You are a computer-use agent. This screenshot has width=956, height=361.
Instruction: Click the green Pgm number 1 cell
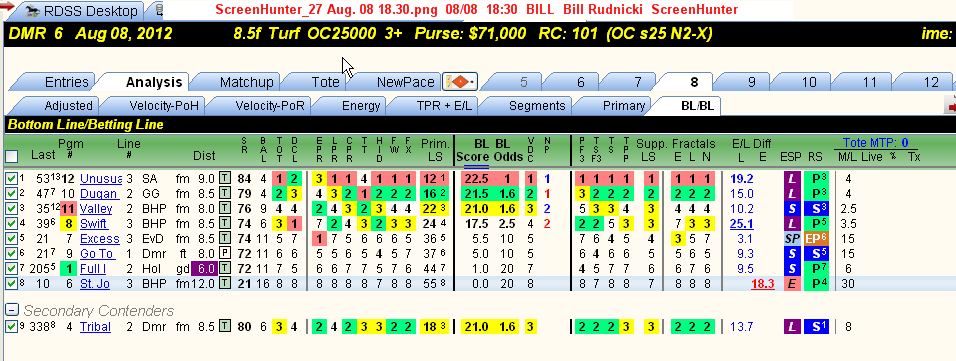point(67,268)
